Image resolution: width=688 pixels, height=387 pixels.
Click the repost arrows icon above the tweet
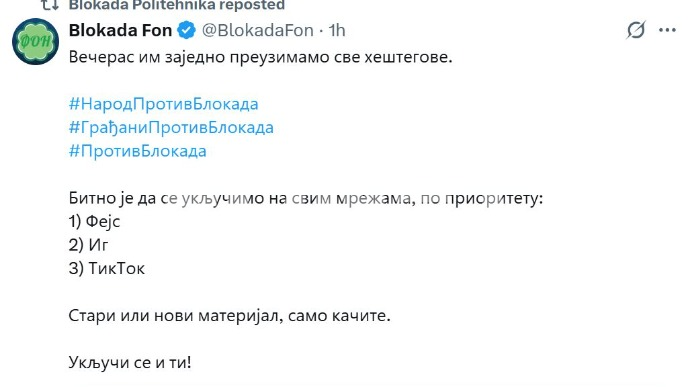(50, 5)
